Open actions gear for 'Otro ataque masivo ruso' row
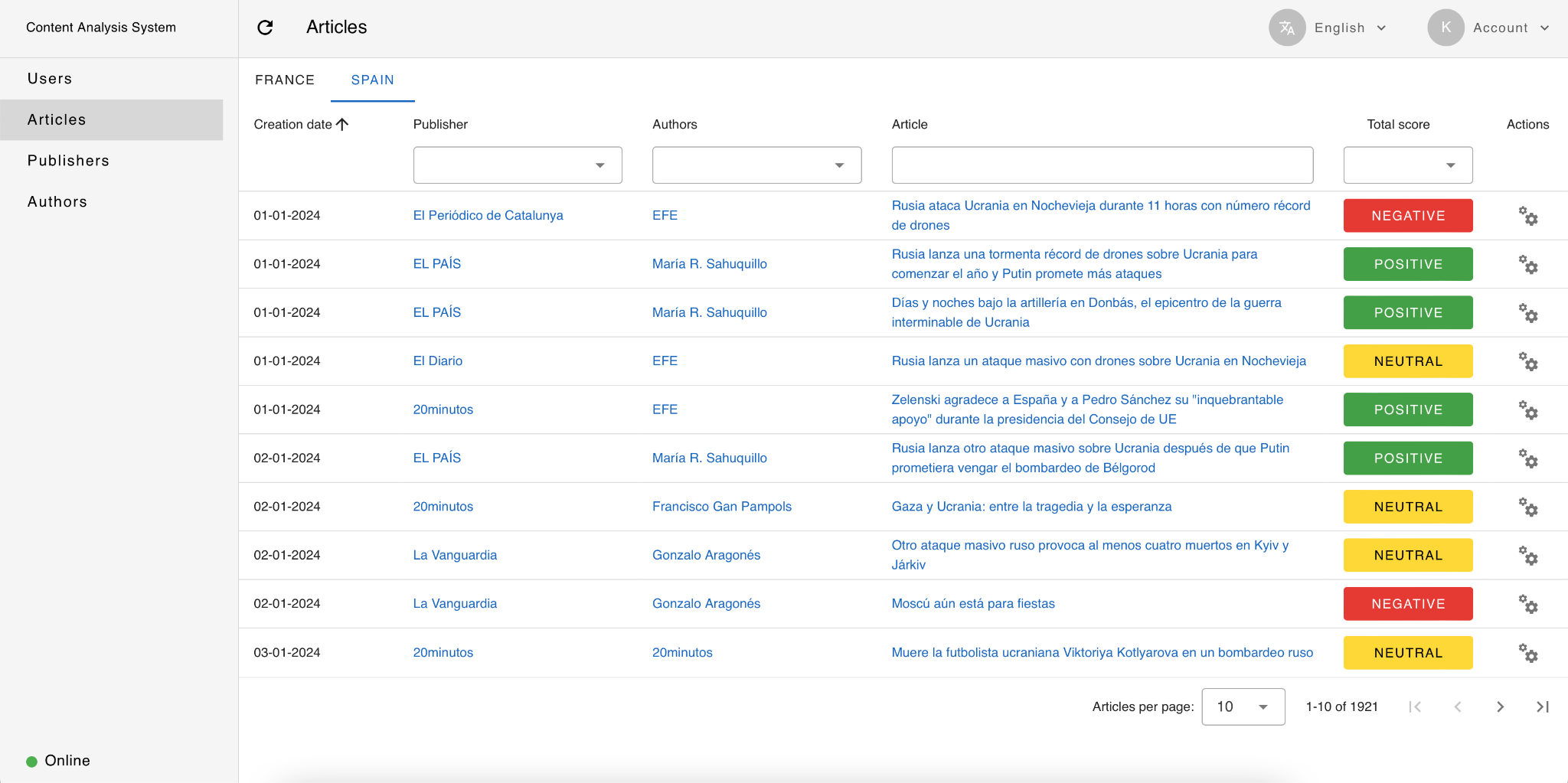 (1528, 555)
